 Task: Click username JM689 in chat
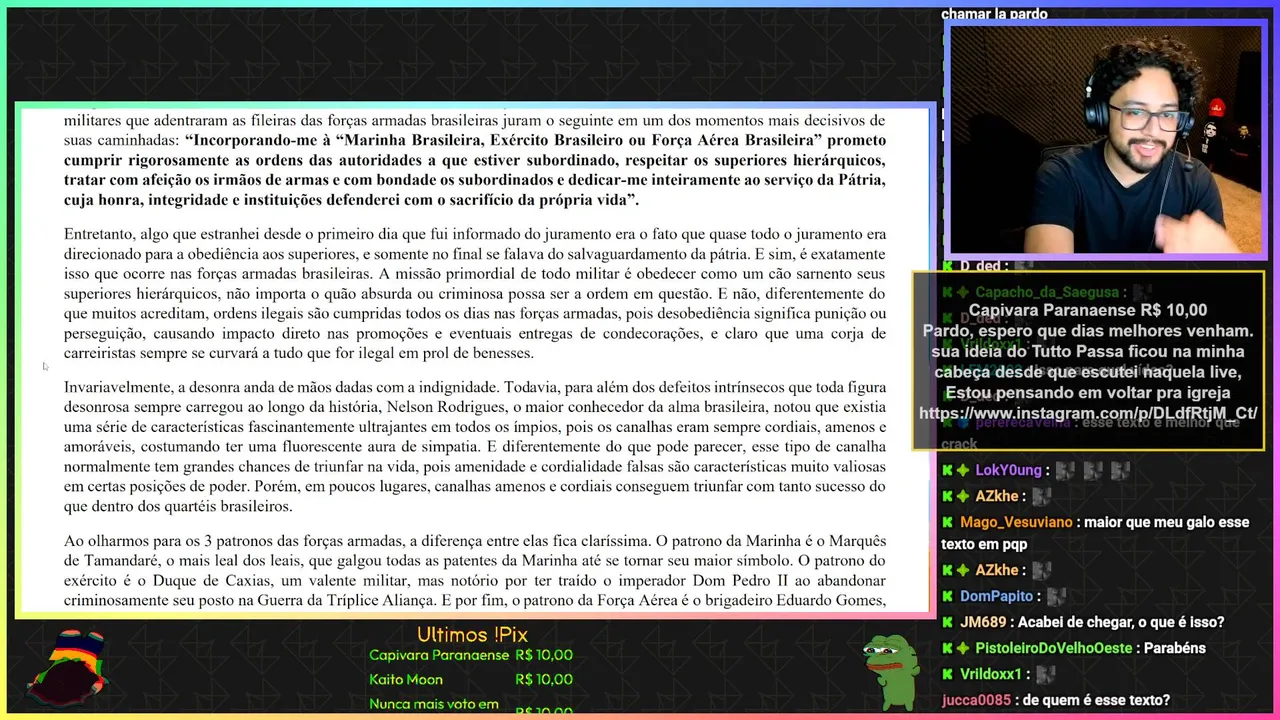pos(982,622)
